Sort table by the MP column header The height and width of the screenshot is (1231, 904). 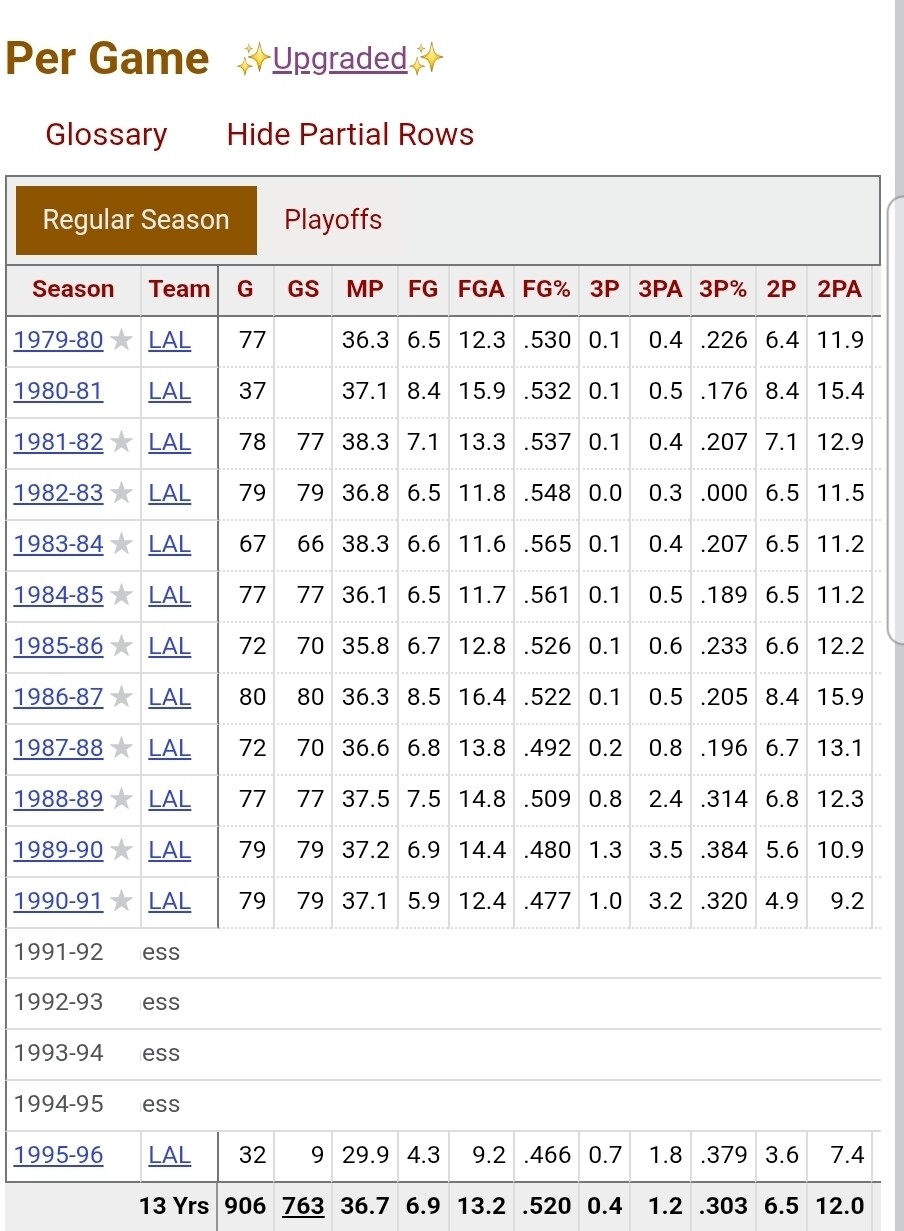[365, 289]
